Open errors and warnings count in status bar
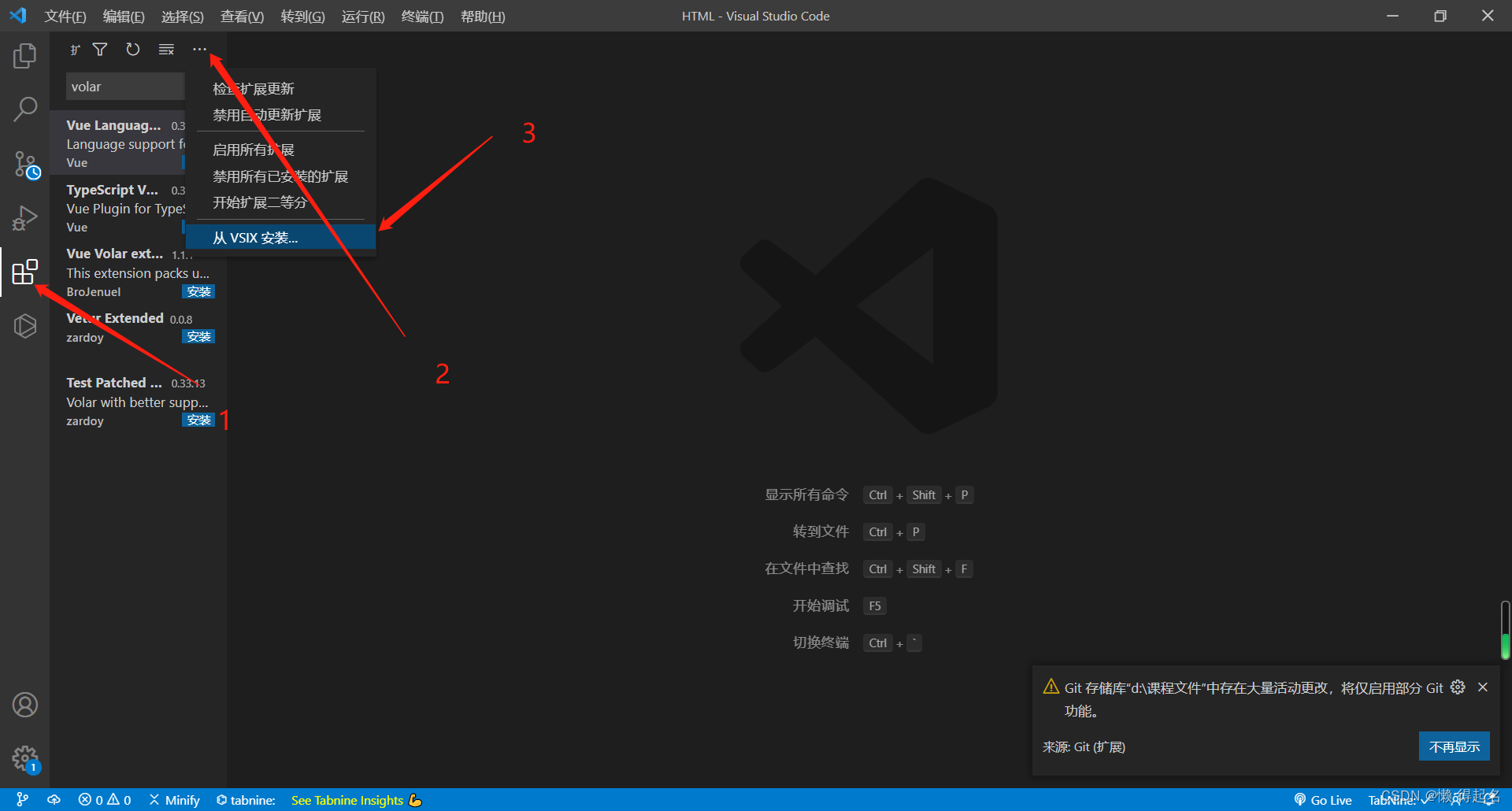1512x811 pixels. click(105, 800)
